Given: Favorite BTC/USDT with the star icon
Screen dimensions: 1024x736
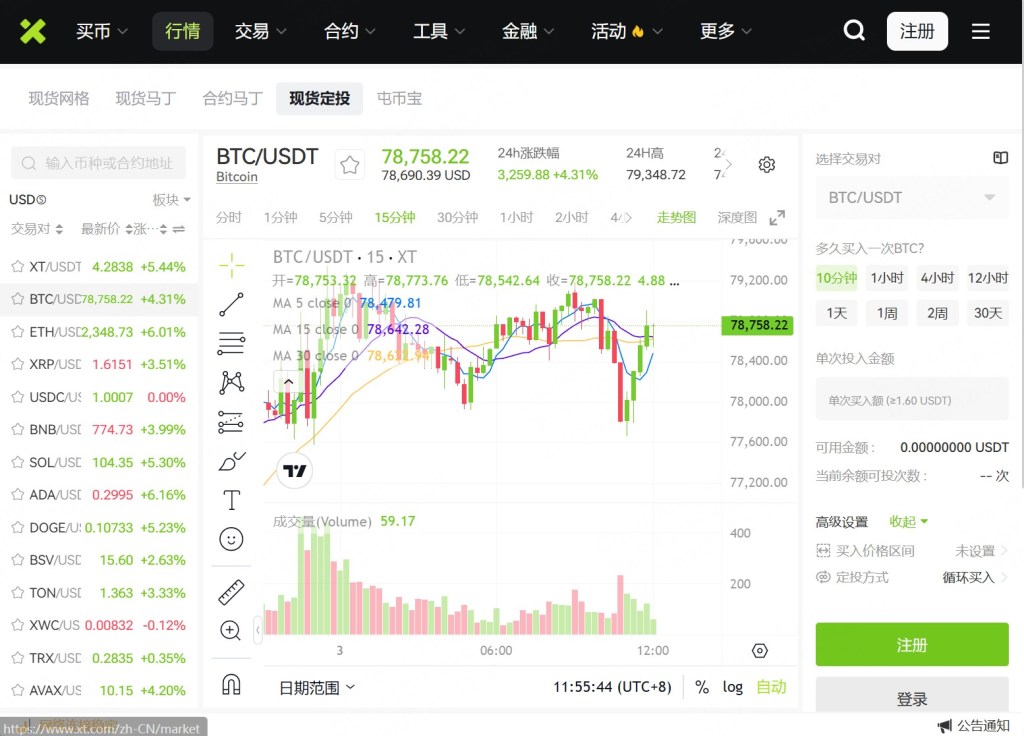Looking at the screenshot, I should click(349, 164).
